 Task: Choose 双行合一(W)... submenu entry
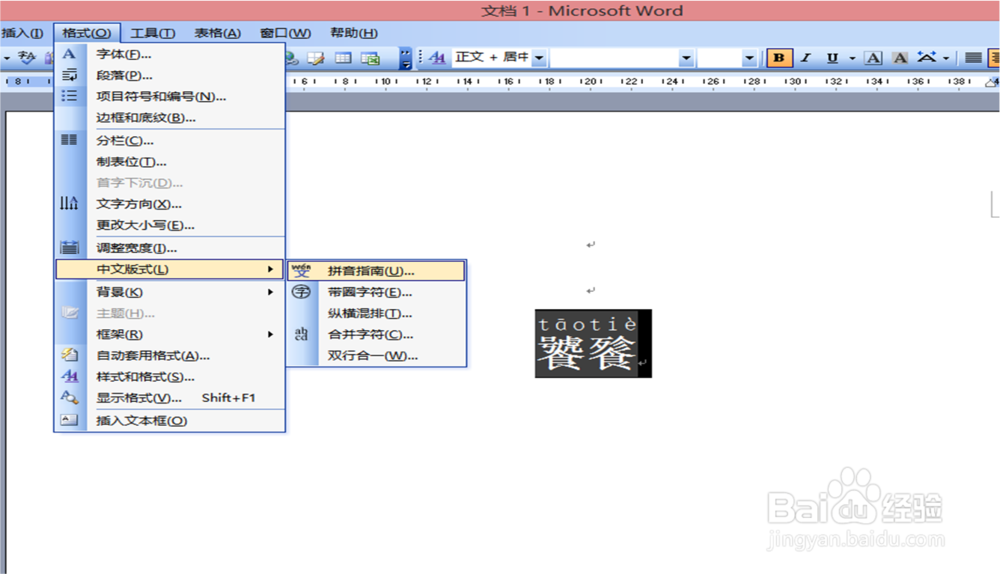coord(376,355)
